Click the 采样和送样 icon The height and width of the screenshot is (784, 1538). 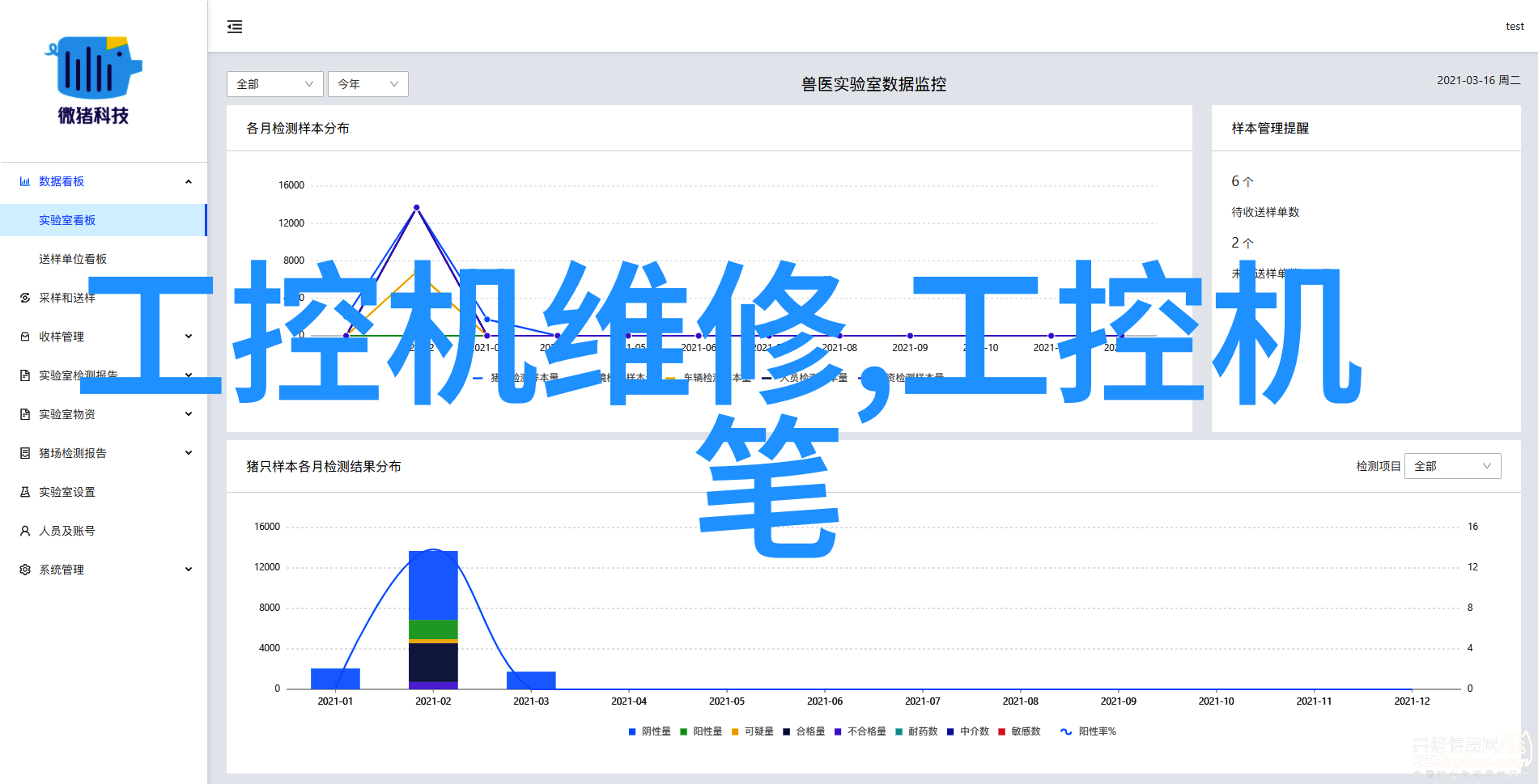25,298
